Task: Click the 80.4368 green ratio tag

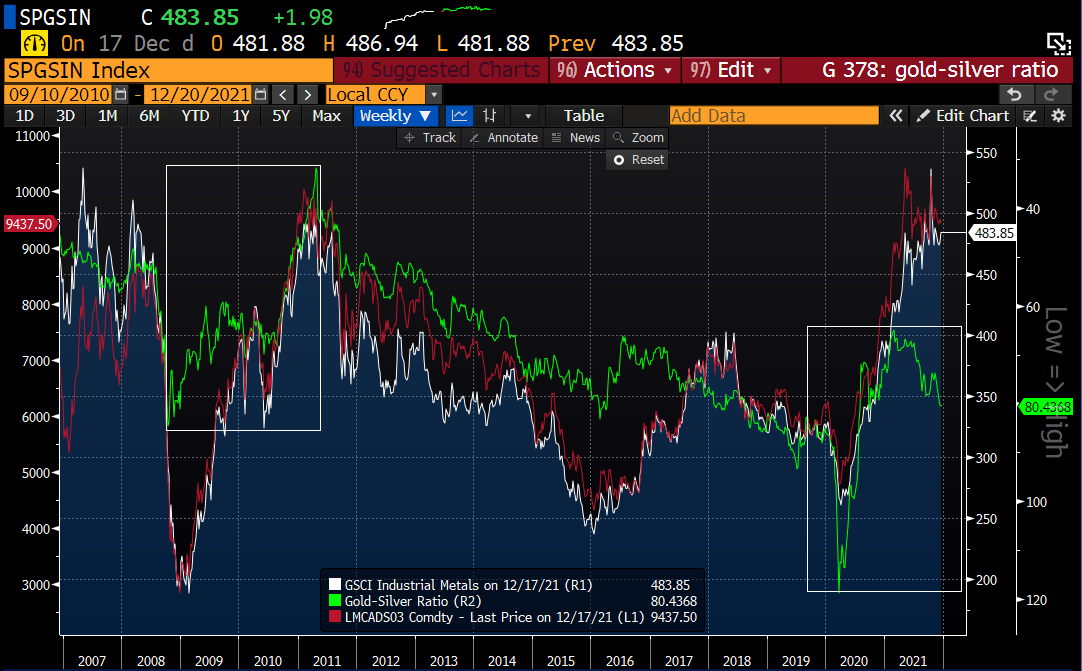Action: pos(1047,407)
